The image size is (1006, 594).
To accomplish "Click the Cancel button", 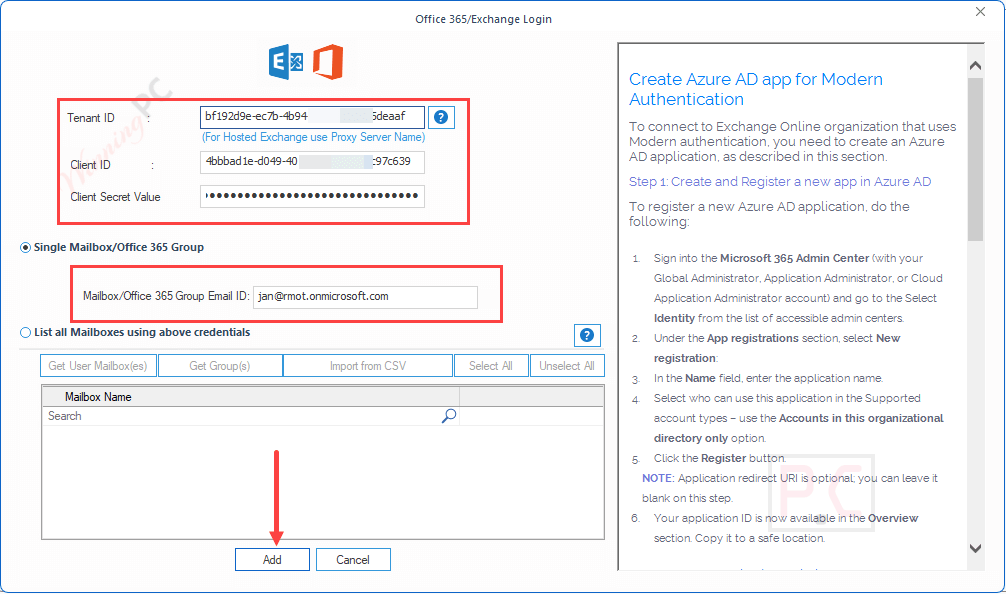I will (x=353, y=559).
